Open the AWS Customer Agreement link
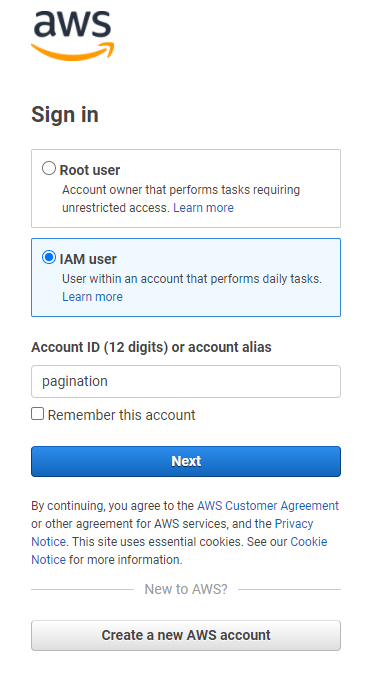The width and height of the screenshot is (375, 675). point(268,506)
